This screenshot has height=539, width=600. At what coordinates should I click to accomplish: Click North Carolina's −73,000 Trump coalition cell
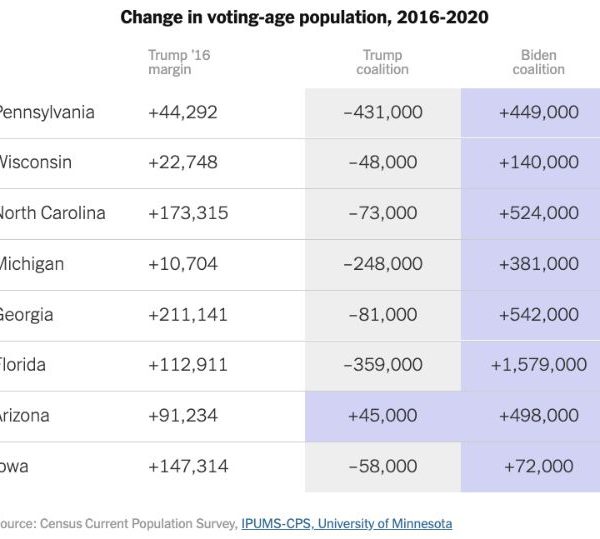click(x=382, y=213)
